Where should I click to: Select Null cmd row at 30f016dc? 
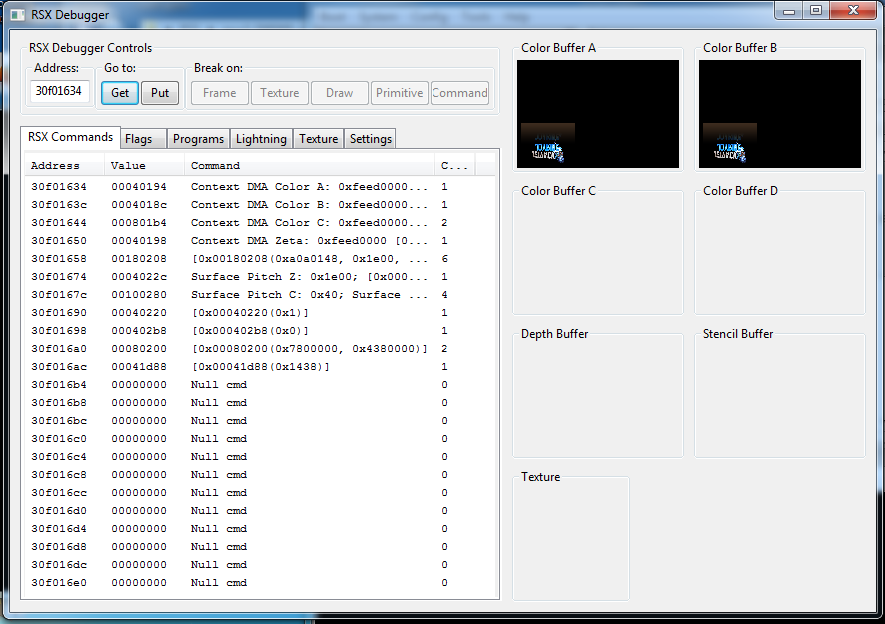(260, 565)
